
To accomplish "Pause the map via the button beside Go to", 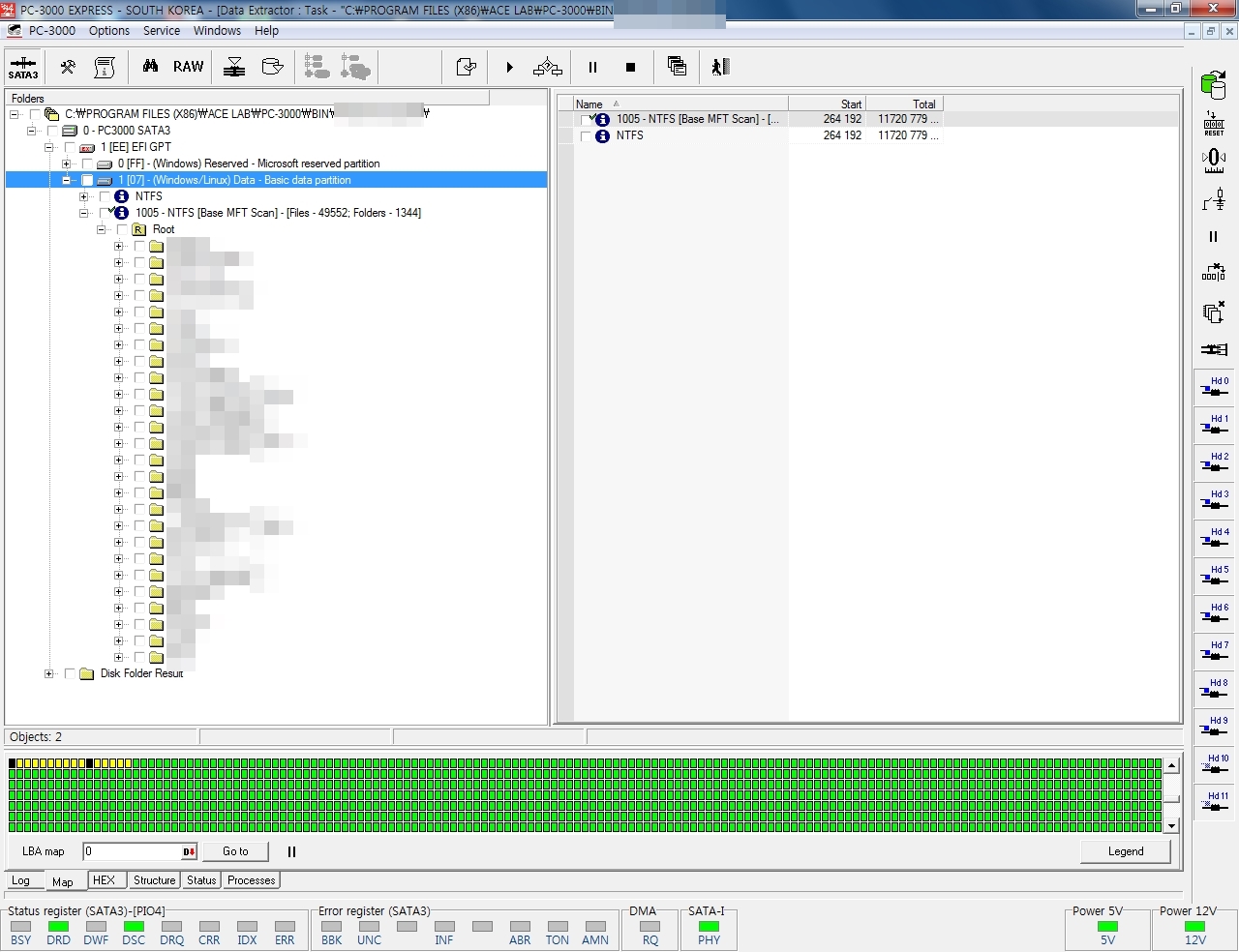I will pyautogui.click(x=291, y=851).
